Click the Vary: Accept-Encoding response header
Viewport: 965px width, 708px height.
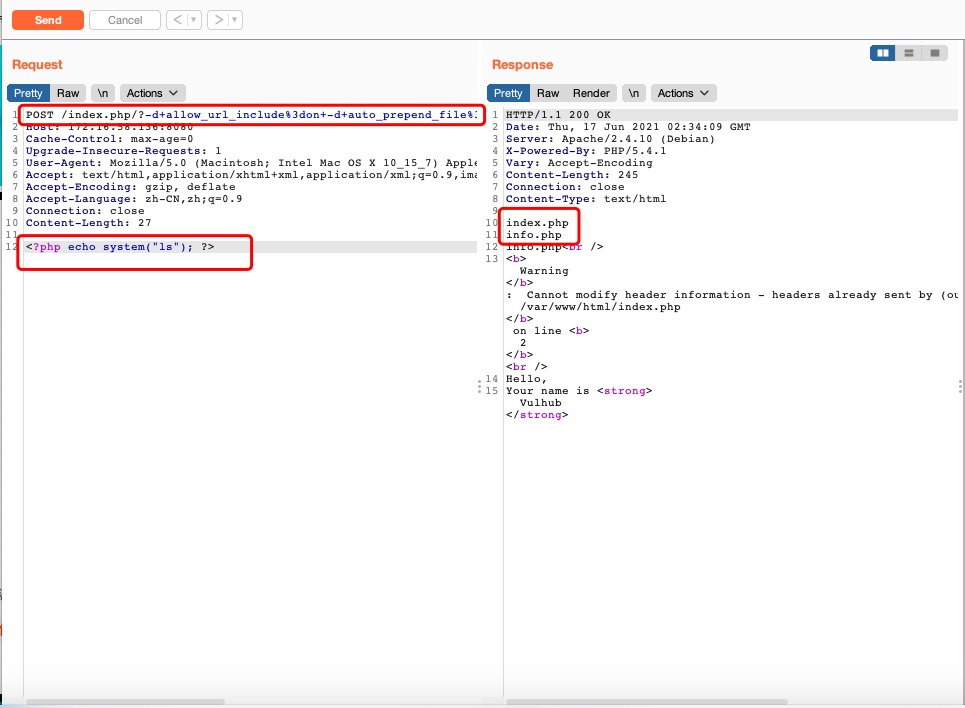pos(579,163)
